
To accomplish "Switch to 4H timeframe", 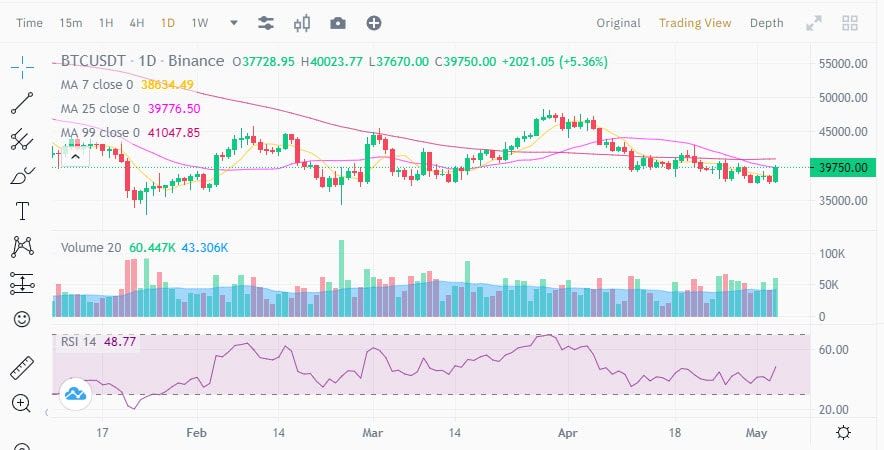I will tap(137, 23).
